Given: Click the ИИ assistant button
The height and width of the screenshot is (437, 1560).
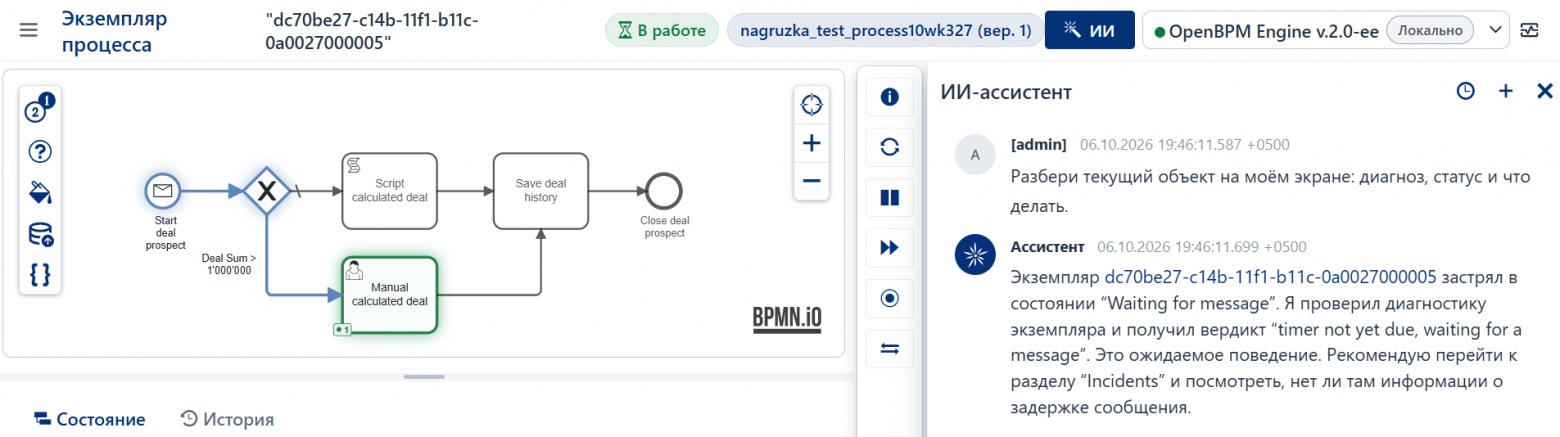Looking at the screenshot, I should point(1089,30).
